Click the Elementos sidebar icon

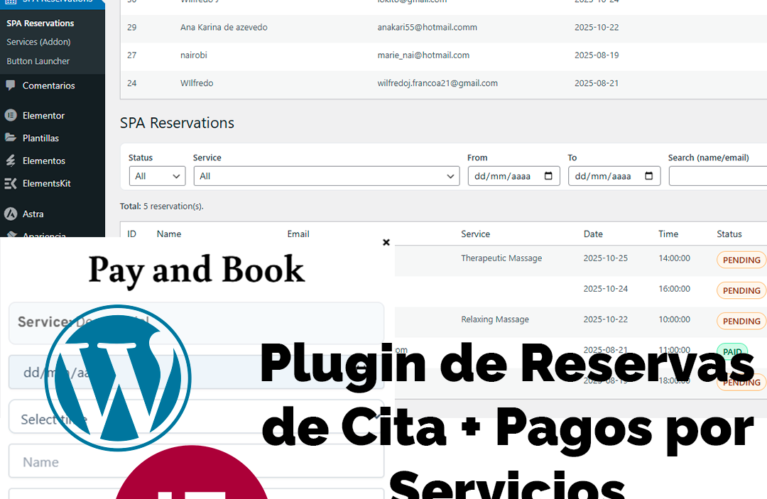10,160
